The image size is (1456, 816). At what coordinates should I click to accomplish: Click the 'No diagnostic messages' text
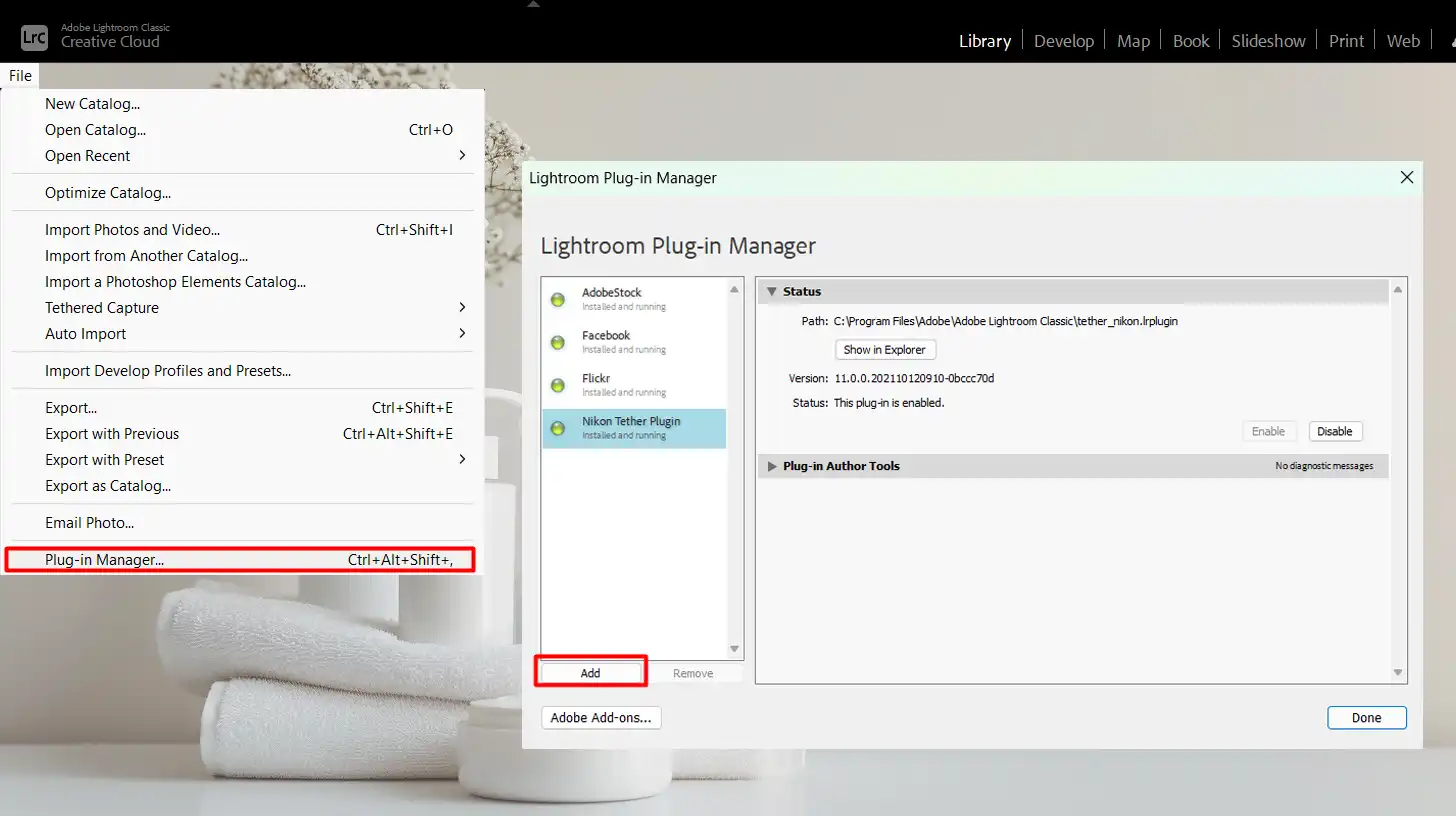tap(1324, 466)
